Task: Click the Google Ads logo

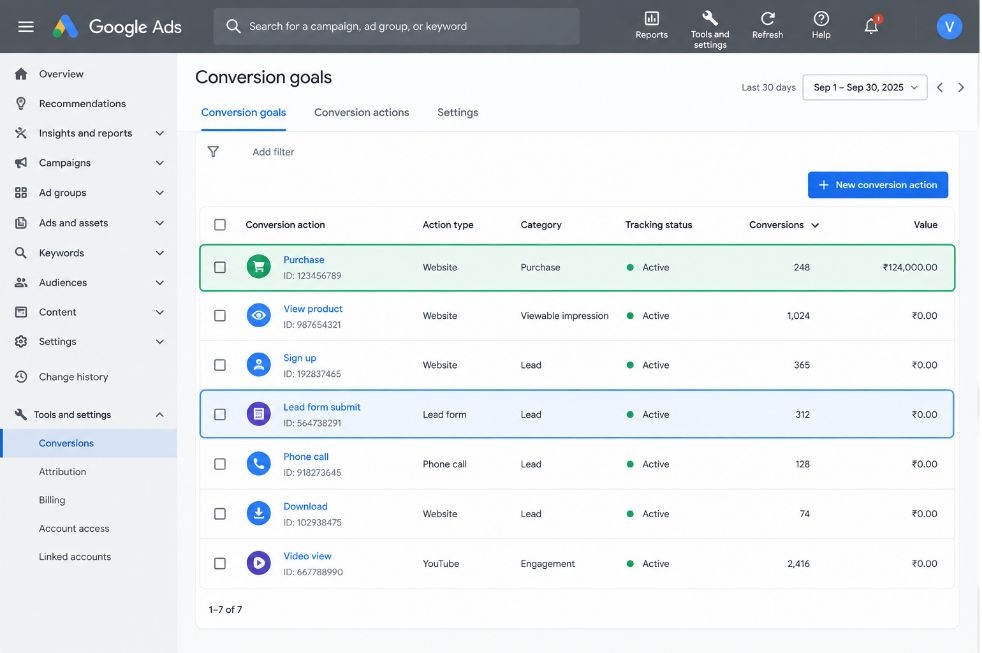Action: coord(117,26)
